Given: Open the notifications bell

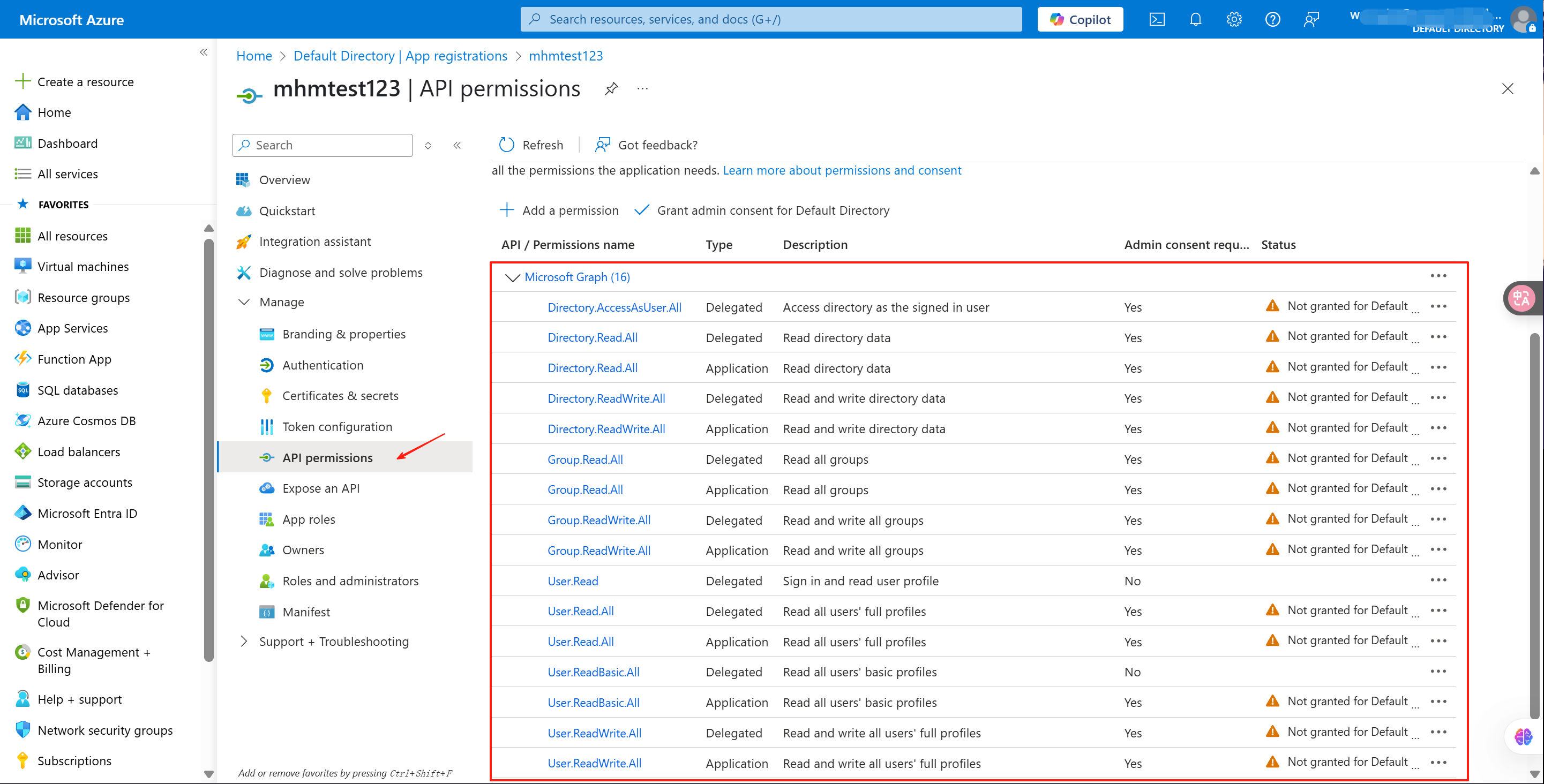Looking at the screenshot, I should coord(1195,20).
